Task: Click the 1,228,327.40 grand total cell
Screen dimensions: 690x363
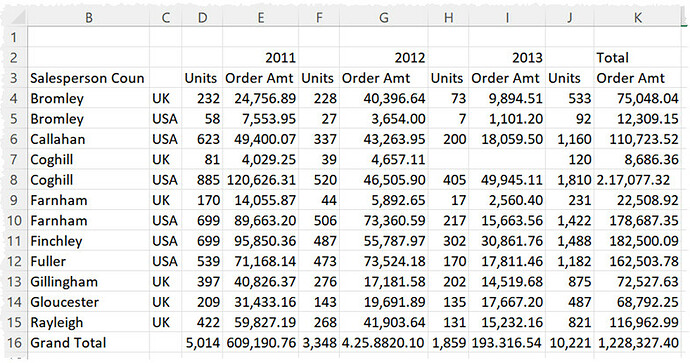Action: 638,342
